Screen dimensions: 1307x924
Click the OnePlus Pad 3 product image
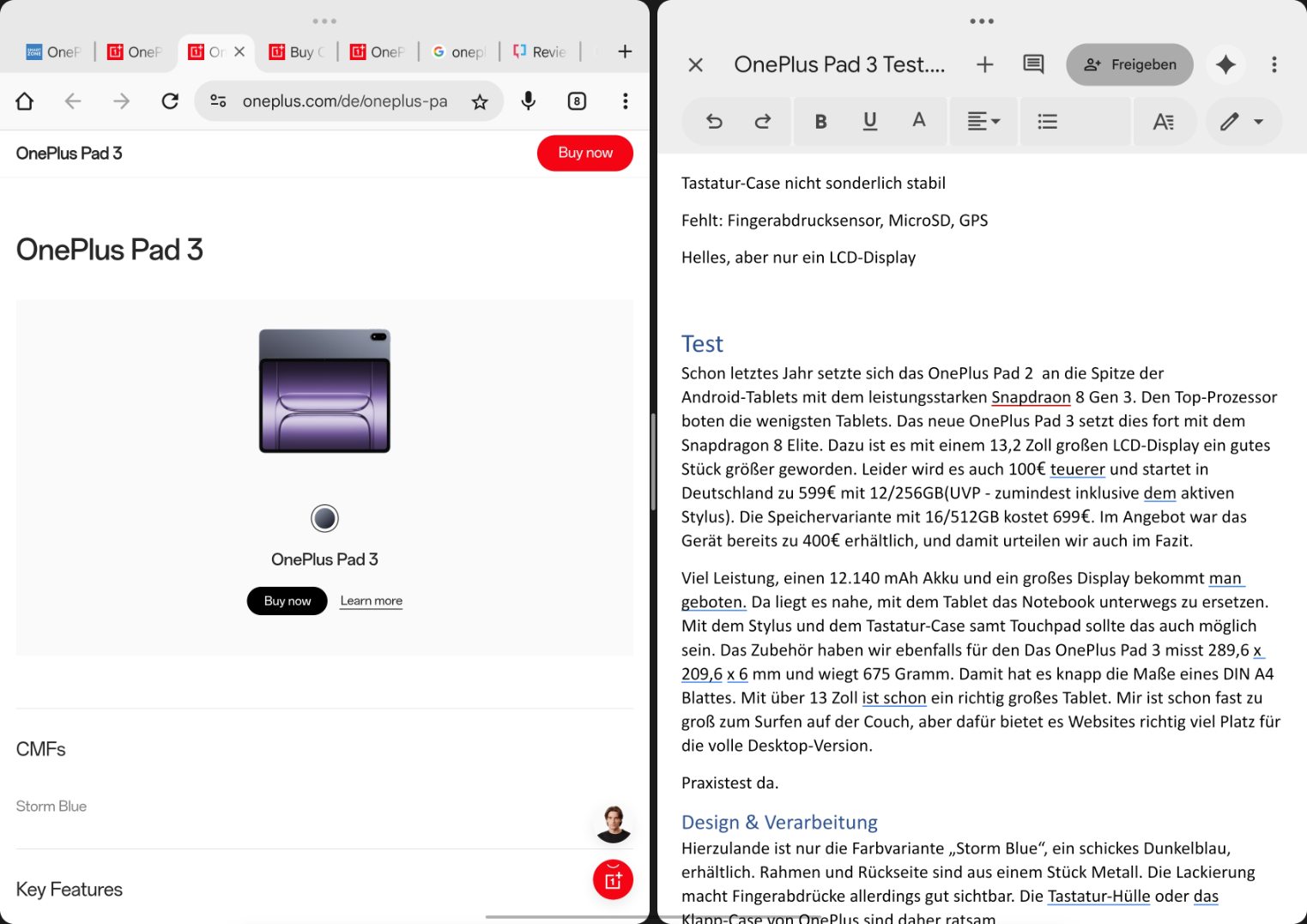click(x=324, y=391)
